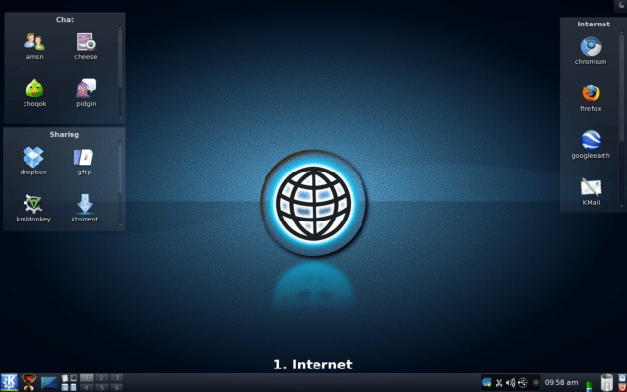Viewport: 627px width, 392px height.
Task: Launch dropbox from the Sharing panel
Action: click(34, 157)
